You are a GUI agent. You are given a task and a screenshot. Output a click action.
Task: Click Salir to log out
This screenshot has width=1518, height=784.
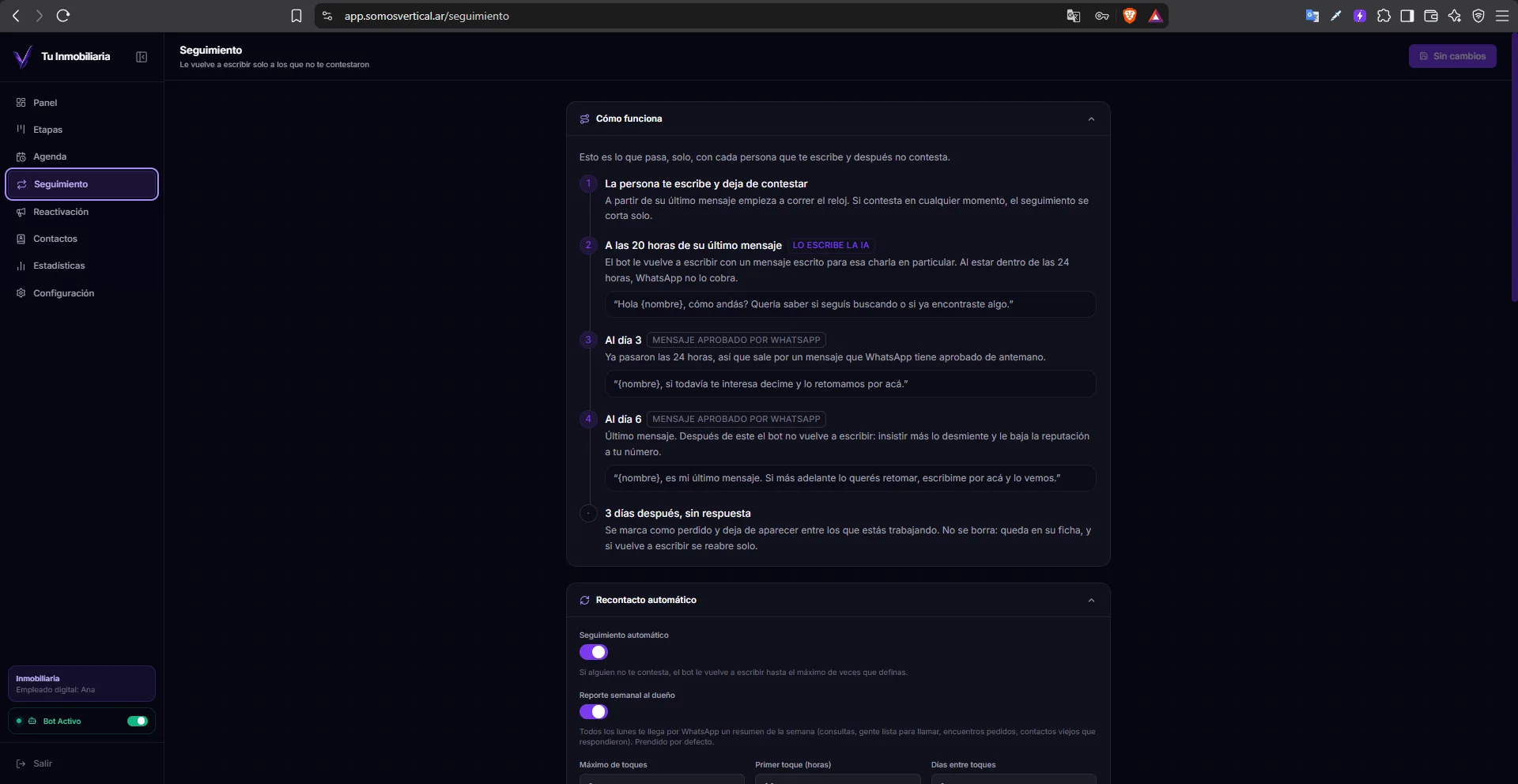pyautogui.click(x=35, y=763)
